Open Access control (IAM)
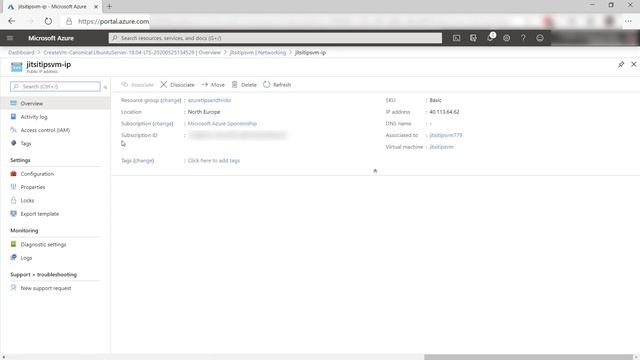Screen dimensions: 640x360 tap(45, 130)
